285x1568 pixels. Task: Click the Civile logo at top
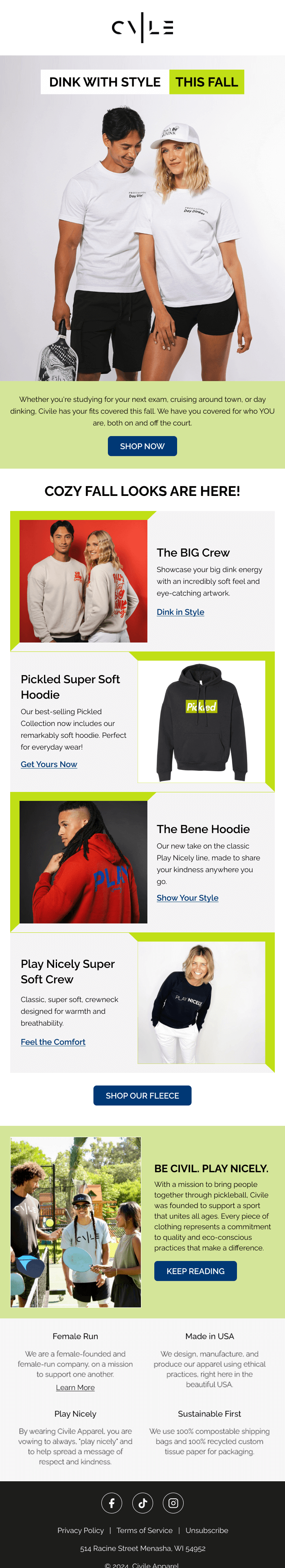click(142, 28)
